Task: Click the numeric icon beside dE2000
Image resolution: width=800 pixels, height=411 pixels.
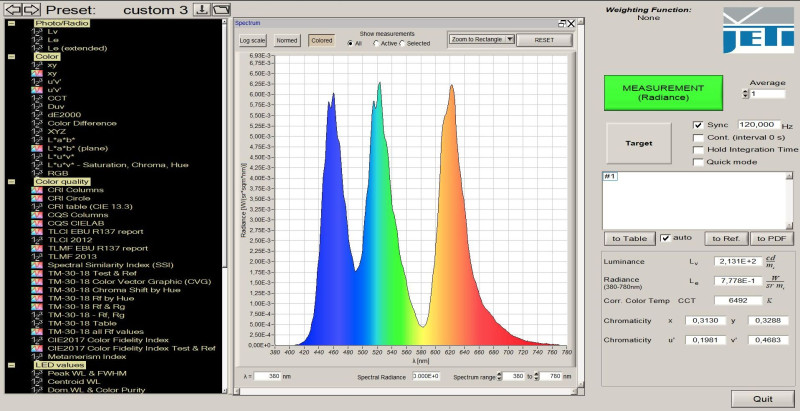Action: point(37,115)
